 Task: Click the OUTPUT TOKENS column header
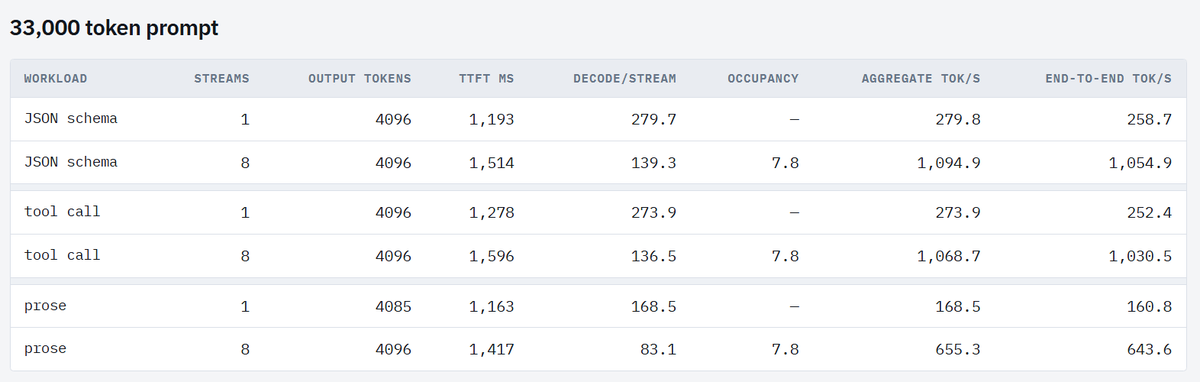[359, 78]
